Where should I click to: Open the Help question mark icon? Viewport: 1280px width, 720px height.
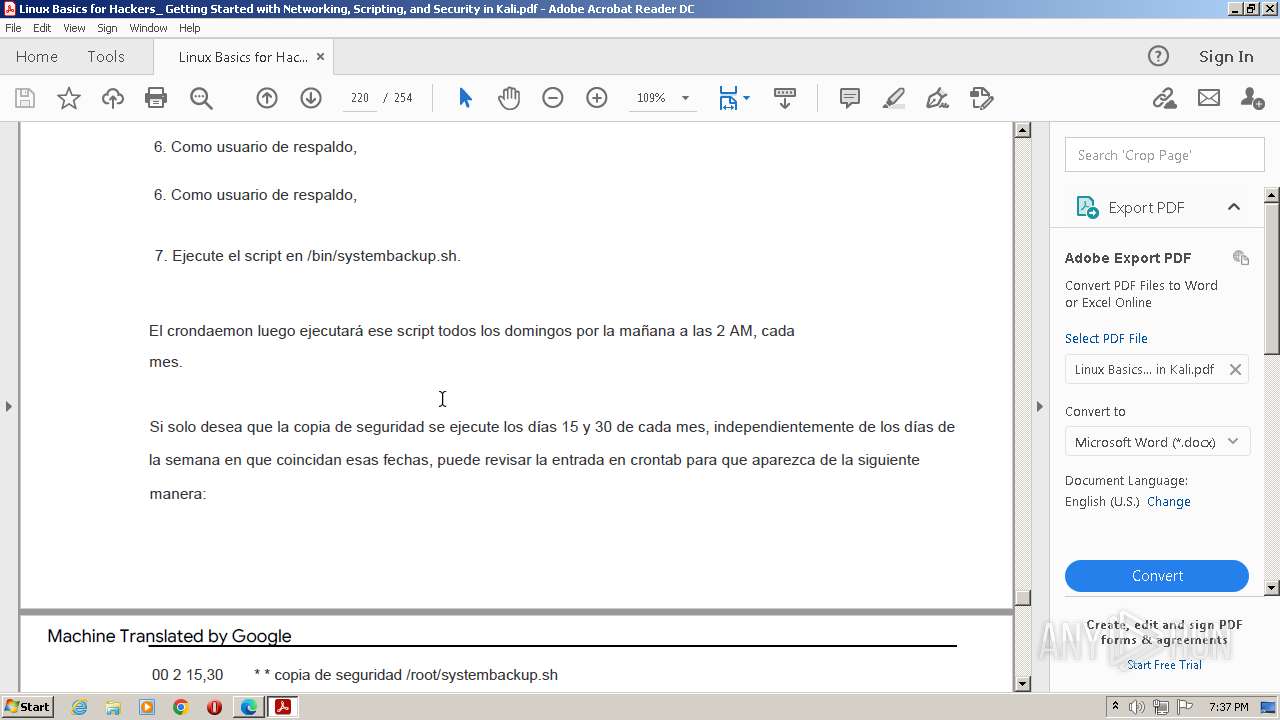(1158, 56)
